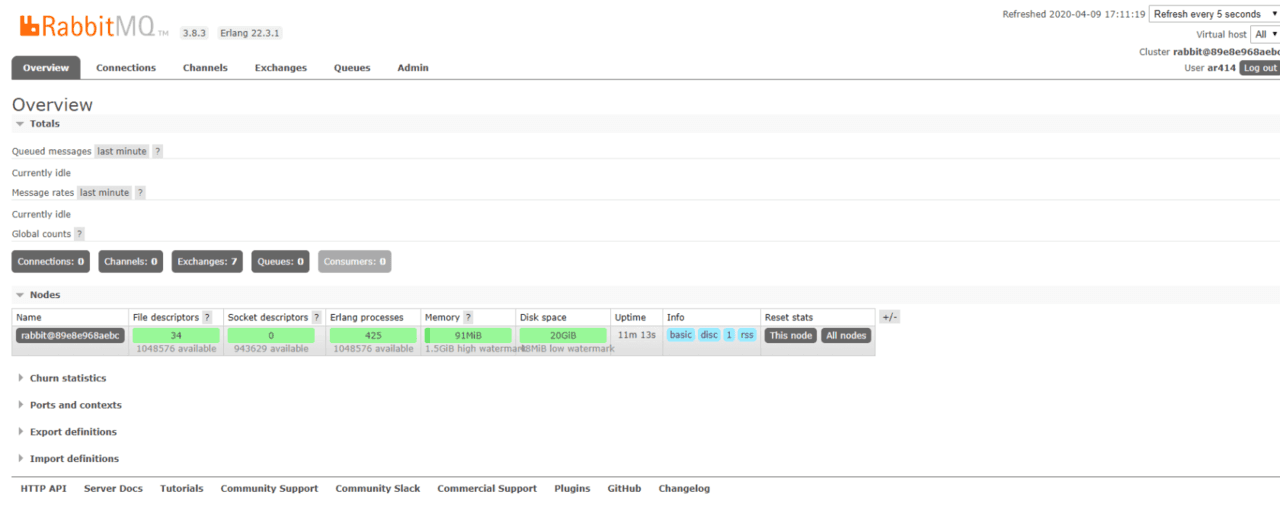The width and height of the screenshot is (1280, 507).
Task: Open the Server Docs link
Action: point(113,489)
